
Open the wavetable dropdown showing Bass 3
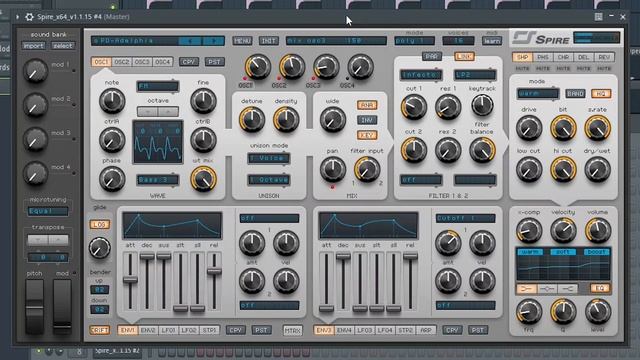(x=158, y=180)
